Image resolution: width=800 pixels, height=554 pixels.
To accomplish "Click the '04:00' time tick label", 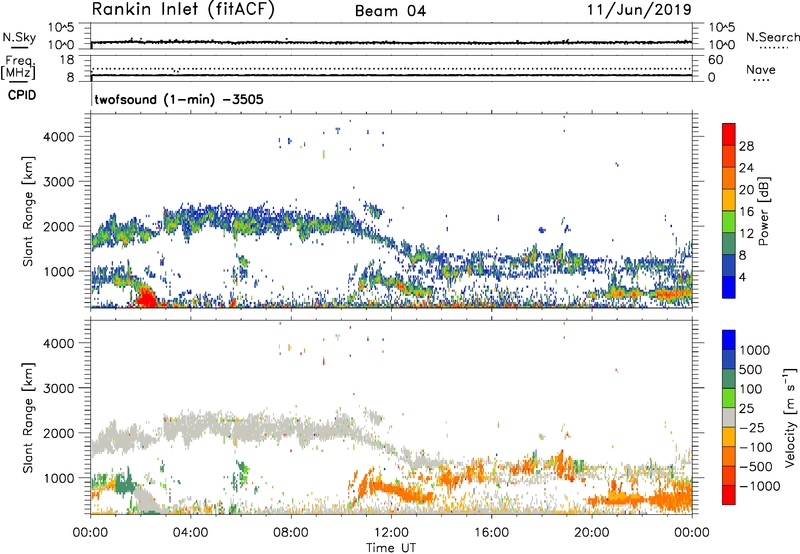I will click(190, 533).
